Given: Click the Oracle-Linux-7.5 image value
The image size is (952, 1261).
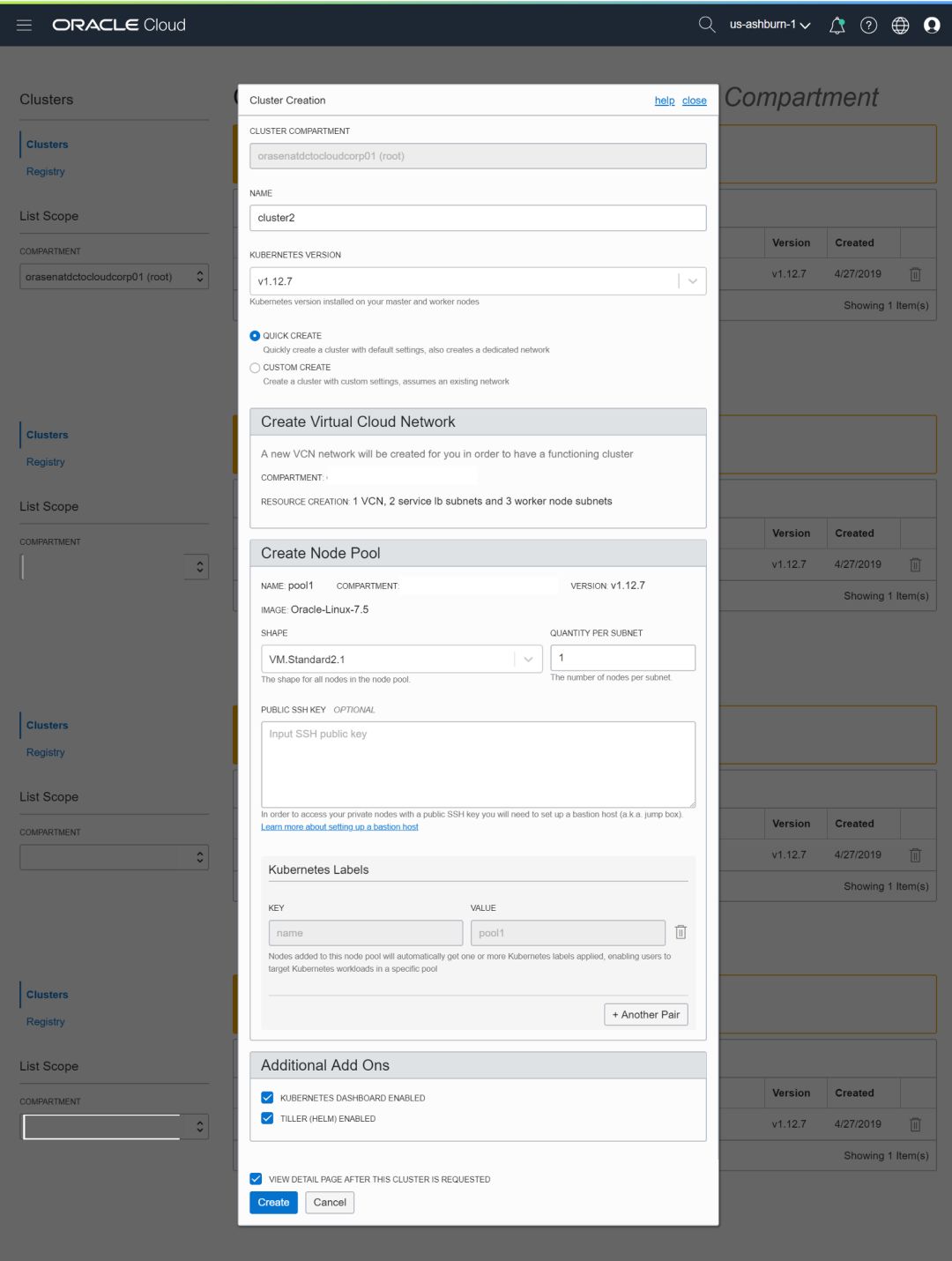Looking at the screenshot, I should click(x=330, y=609).
